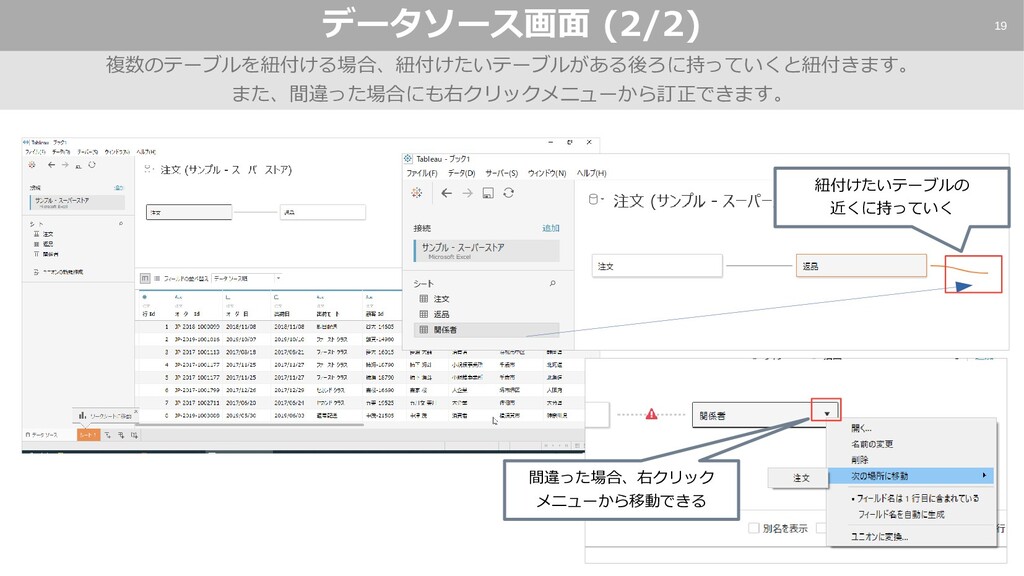The width and height of the screenshot is (1024, 576).
Task: Click the forward arrow in the front Tableau window
Action: tap(467, 193)
